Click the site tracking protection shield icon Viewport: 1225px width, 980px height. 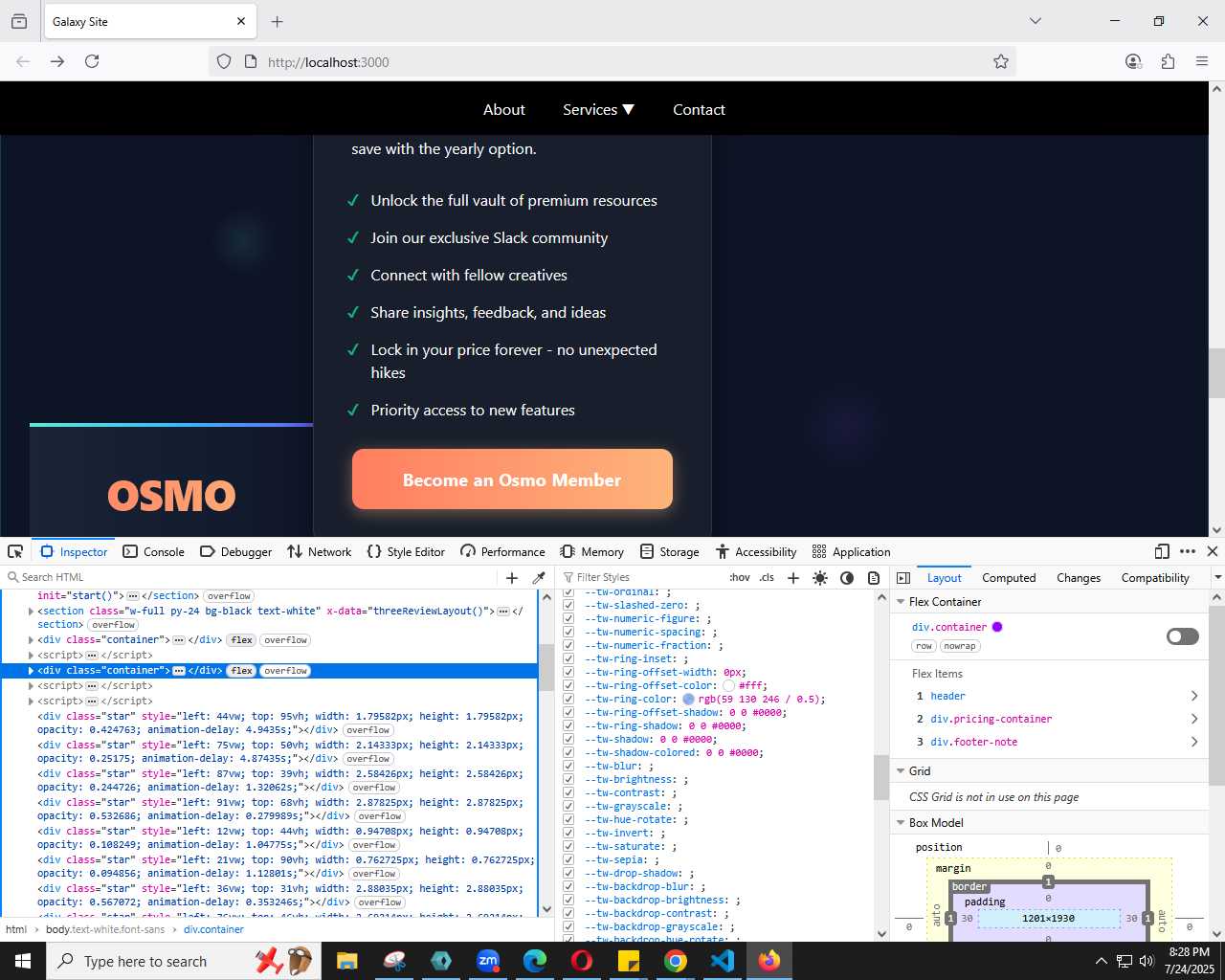224,61
